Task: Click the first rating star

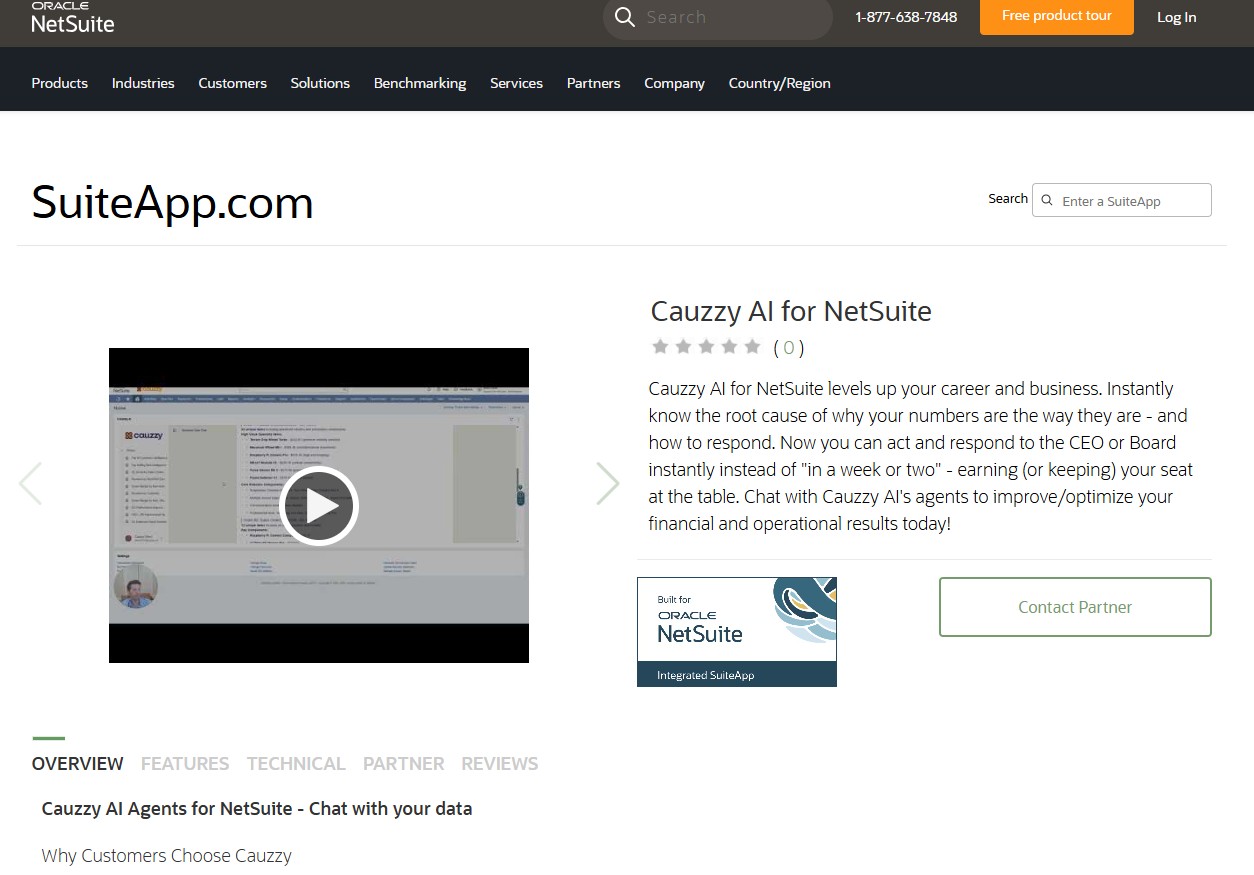Action: pos(660,347)
